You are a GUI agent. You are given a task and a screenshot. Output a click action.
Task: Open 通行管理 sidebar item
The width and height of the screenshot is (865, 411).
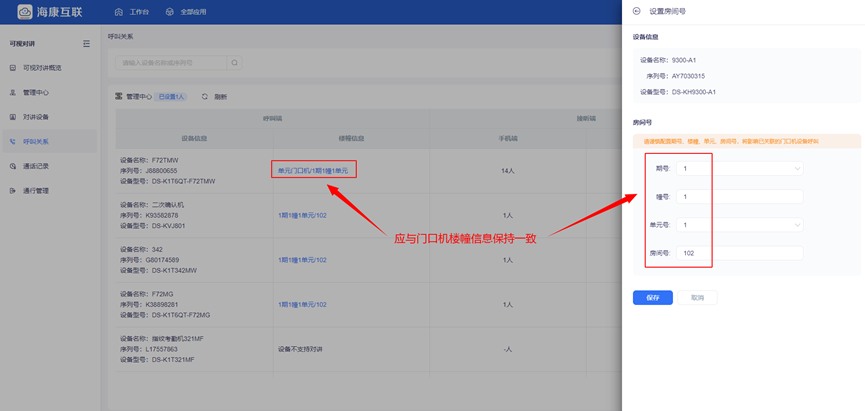point(36,190)
